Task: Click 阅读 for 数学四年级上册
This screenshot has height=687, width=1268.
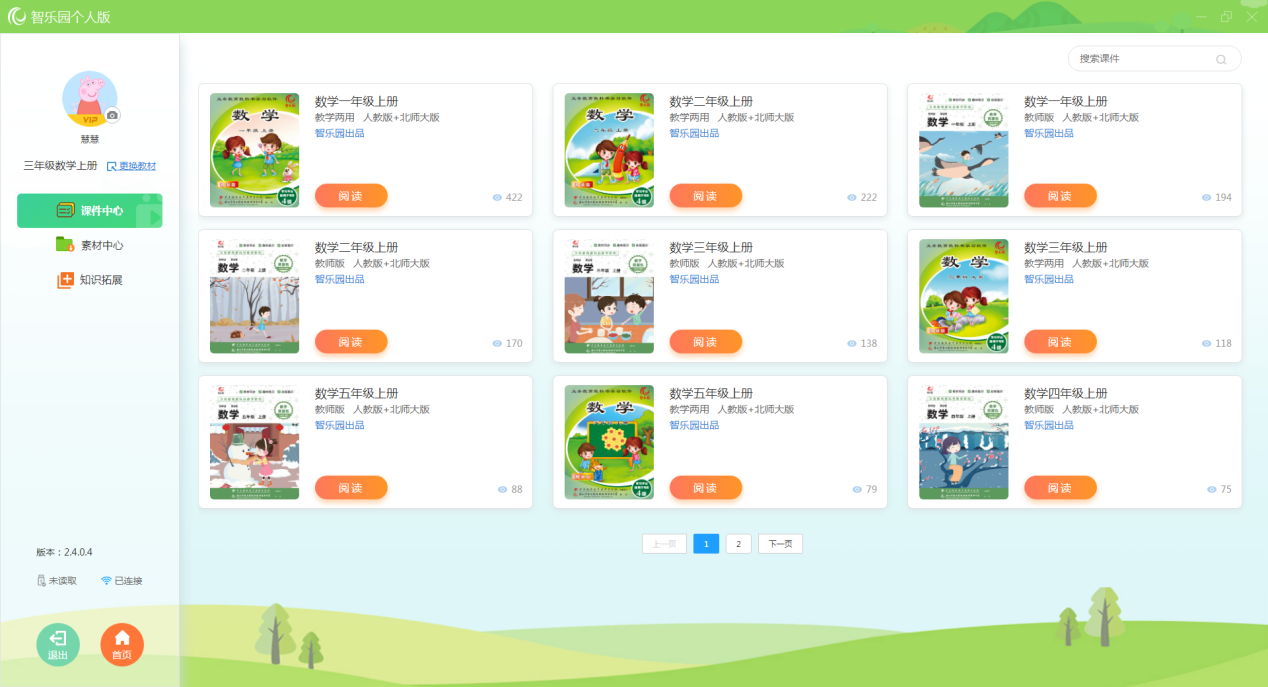Action: pyautogui.click(x=1060, y=488)
